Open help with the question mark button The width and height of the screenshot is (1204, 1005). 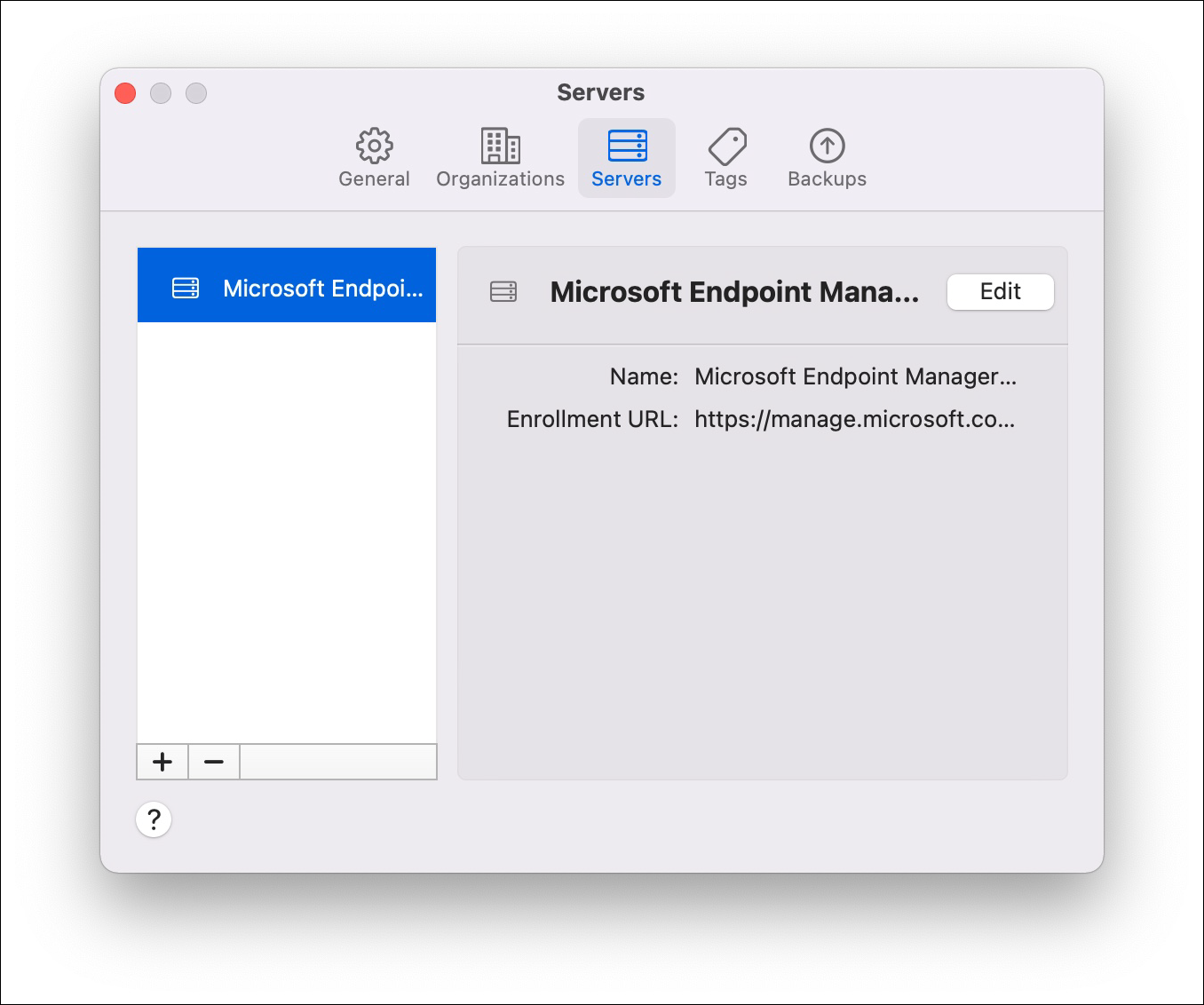pos(154,819)
